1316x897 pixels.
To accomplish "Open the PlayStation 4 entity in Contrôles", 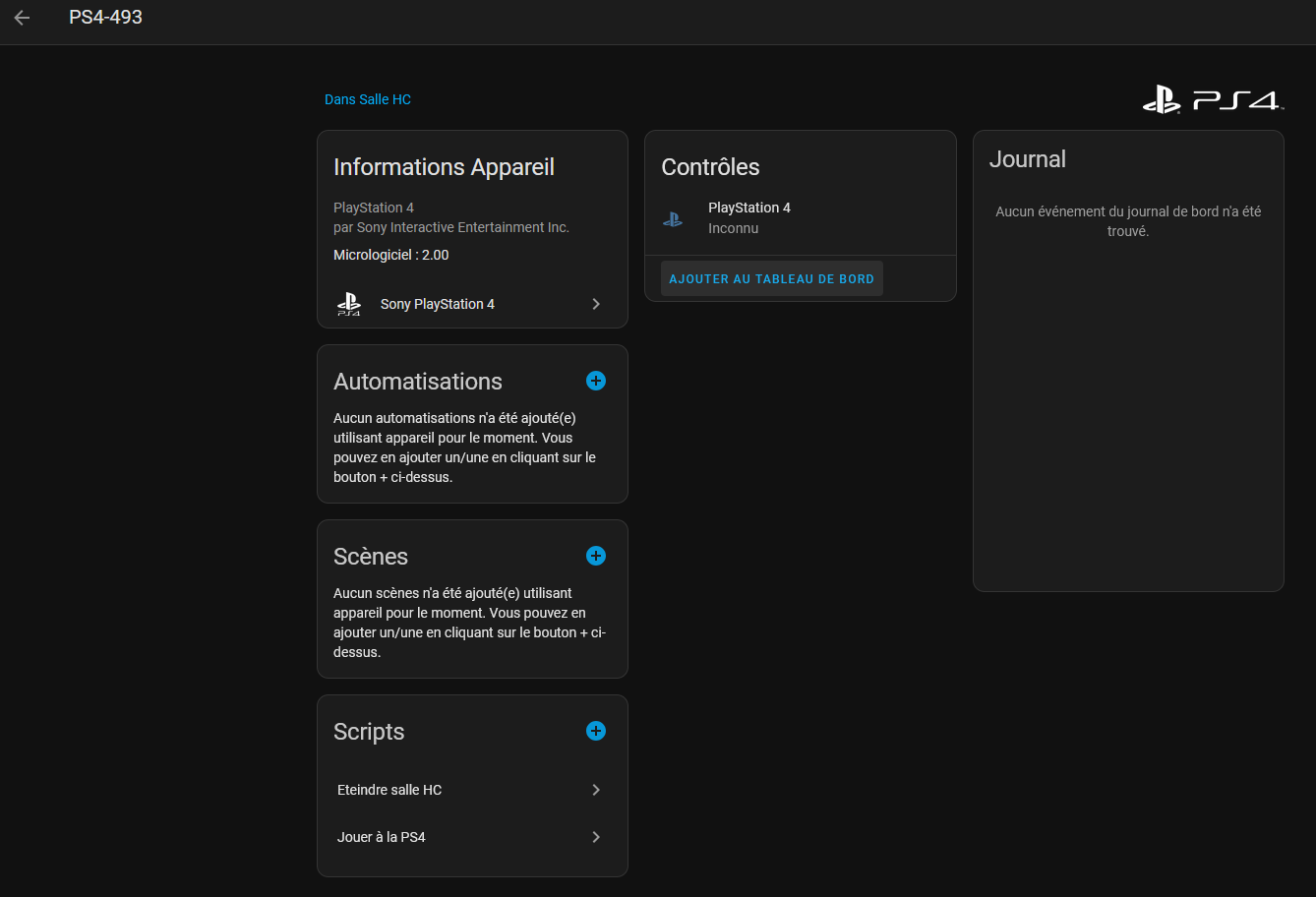I will pos(801,218).
